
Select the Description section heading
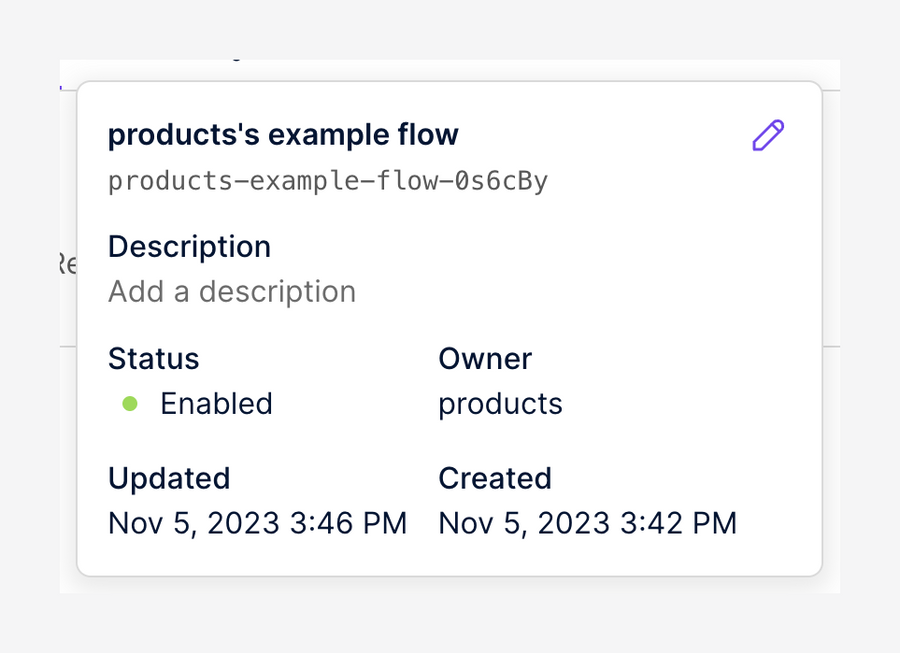coord(189,246)
